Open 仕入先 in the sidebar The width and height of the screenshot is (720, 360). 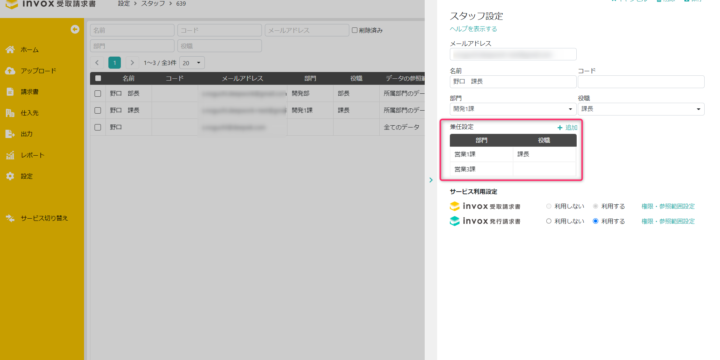pyautogui.click(x=29, y=113)
